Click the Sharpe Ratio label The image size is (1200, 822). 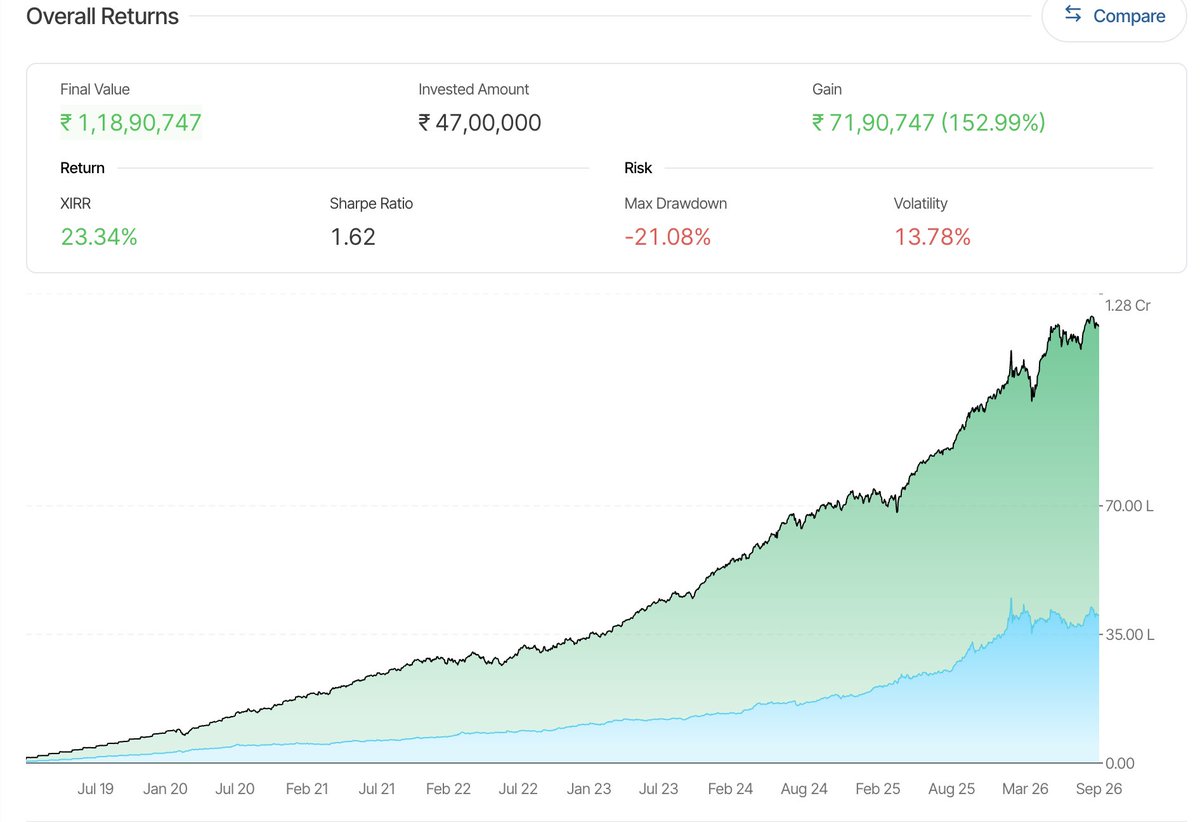(x=371, y=204)
